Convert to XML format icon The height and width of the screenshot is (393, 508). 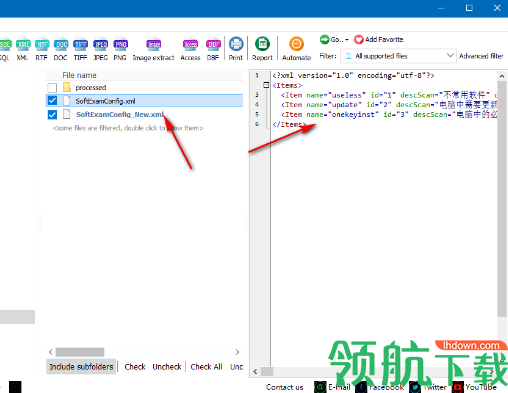point(23,48)
